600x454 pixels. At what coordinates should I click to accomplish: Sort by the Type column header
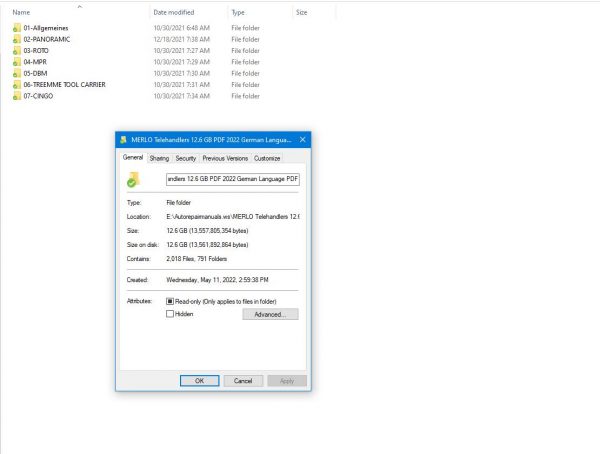click(x=238, y=12)
